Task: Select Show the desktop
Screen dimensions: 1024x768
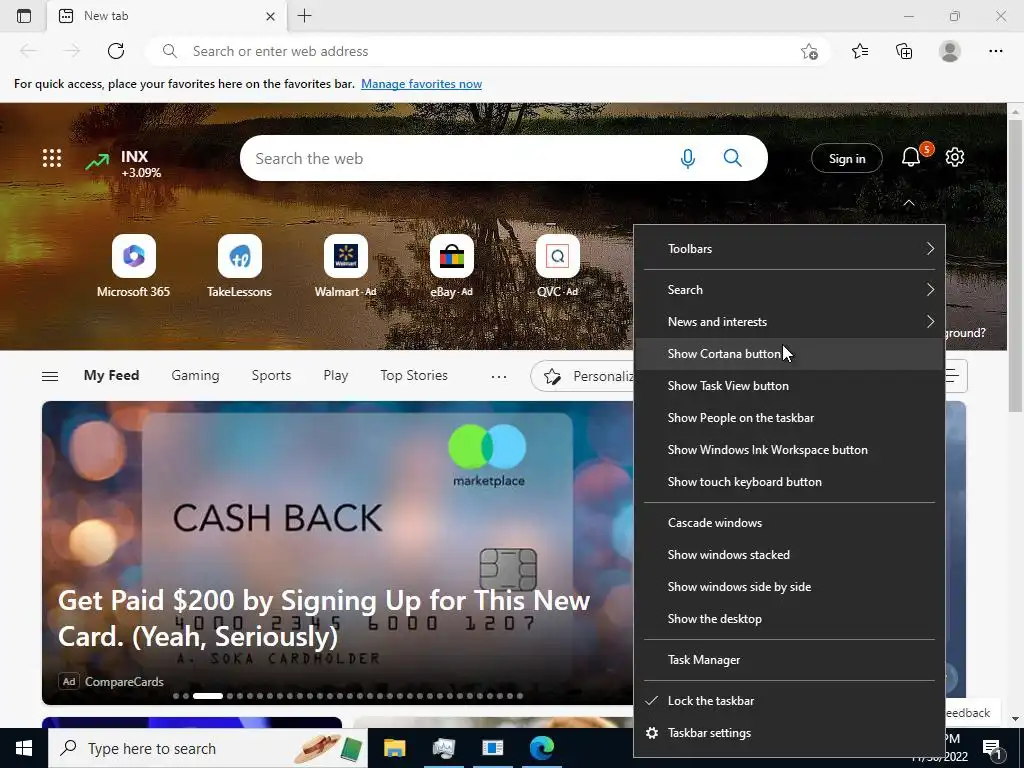Action: [789, 619]
